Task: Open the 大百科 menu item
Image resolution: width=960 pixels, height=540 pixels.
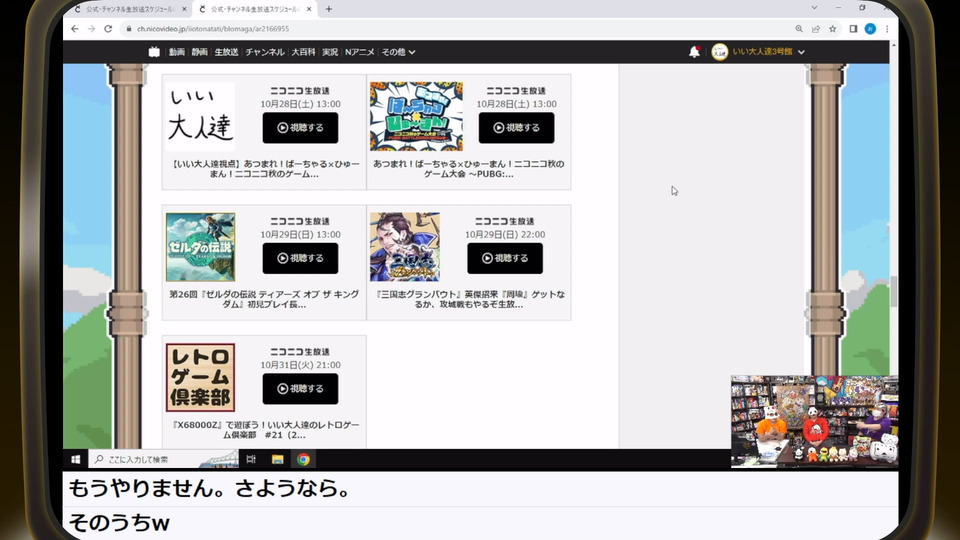Action: 303,52
